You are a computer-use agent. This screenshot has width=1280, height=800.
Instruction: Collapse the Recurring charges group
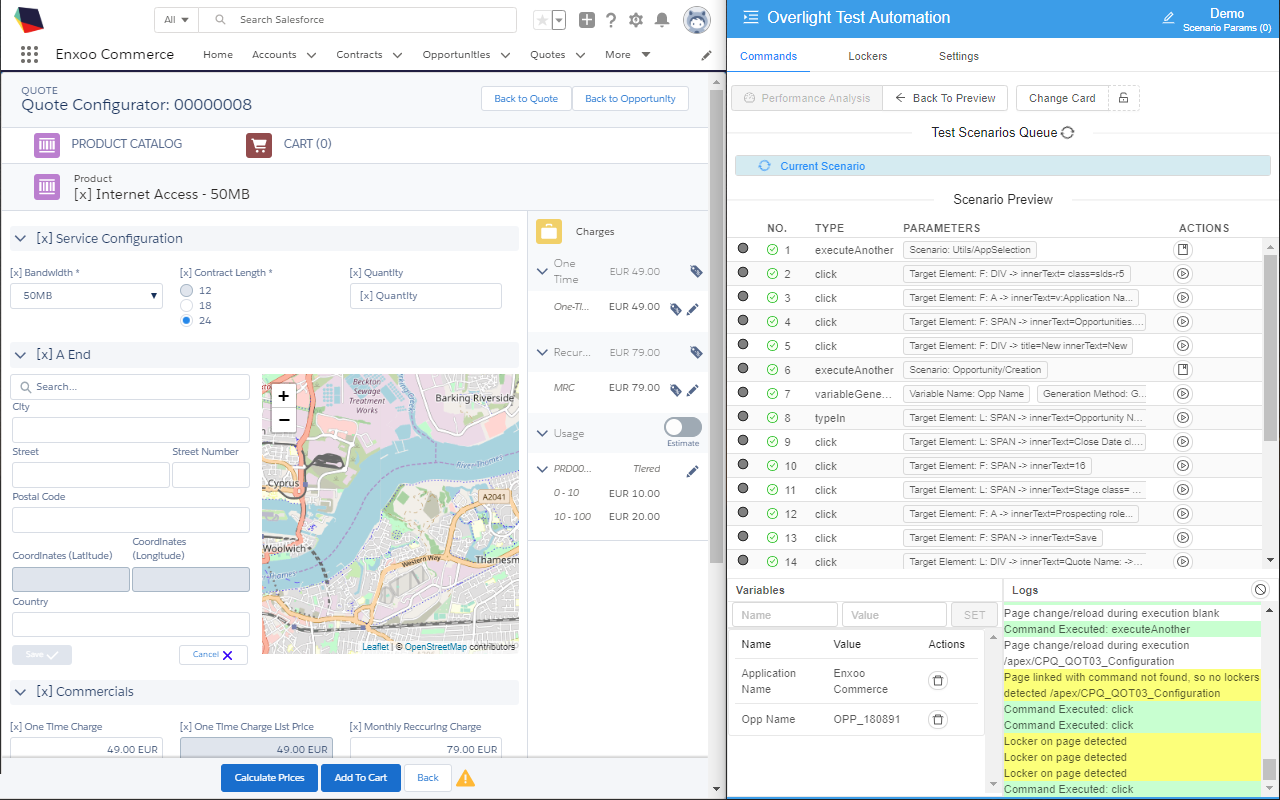click(x=542, y=353)
